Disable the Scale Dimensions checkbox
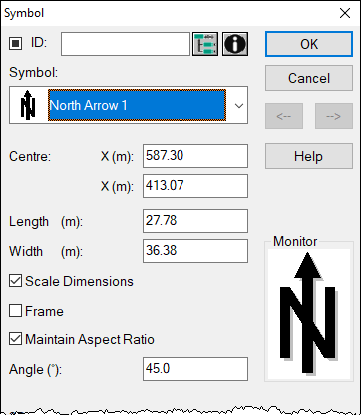The width and height of the screenshot is (361, 415). [x=15, y=281]
